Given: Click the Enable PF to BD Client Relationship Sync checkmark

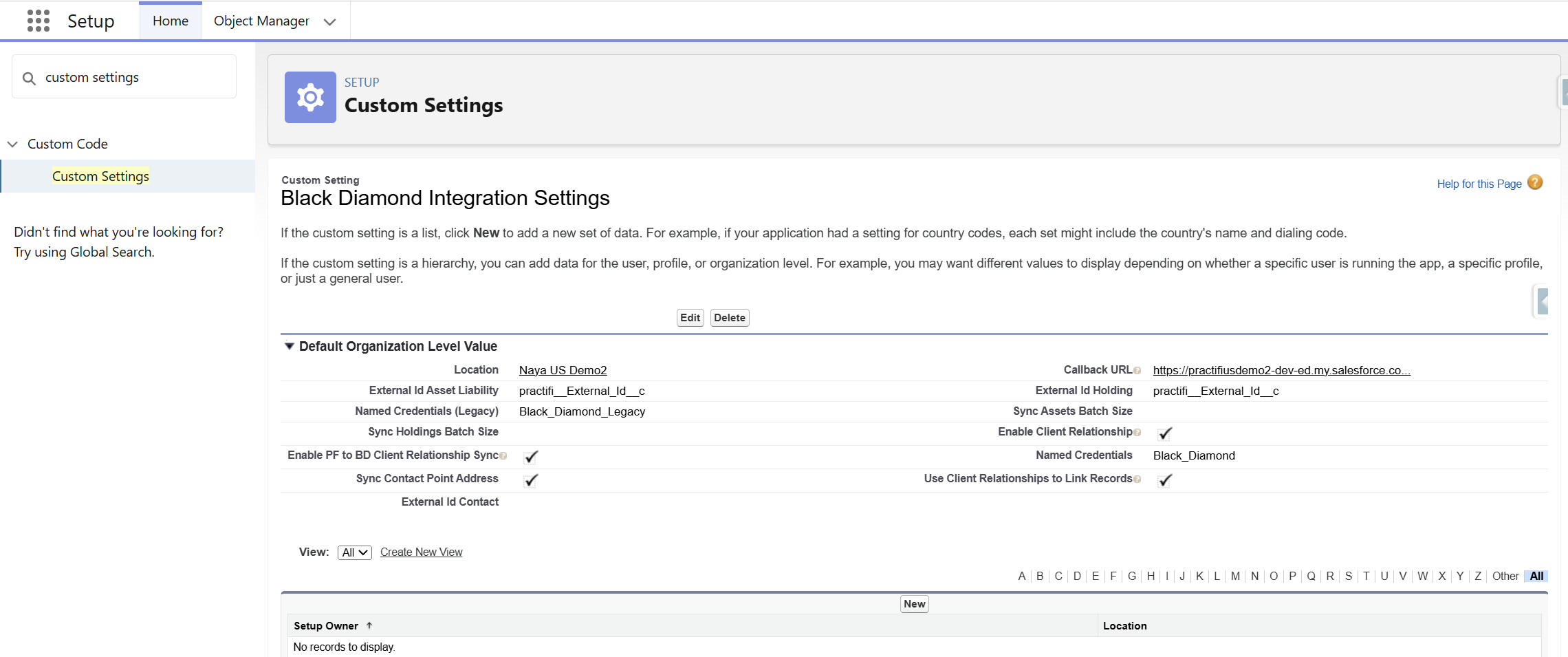Looking at the screenshot, I should point(530,457).
